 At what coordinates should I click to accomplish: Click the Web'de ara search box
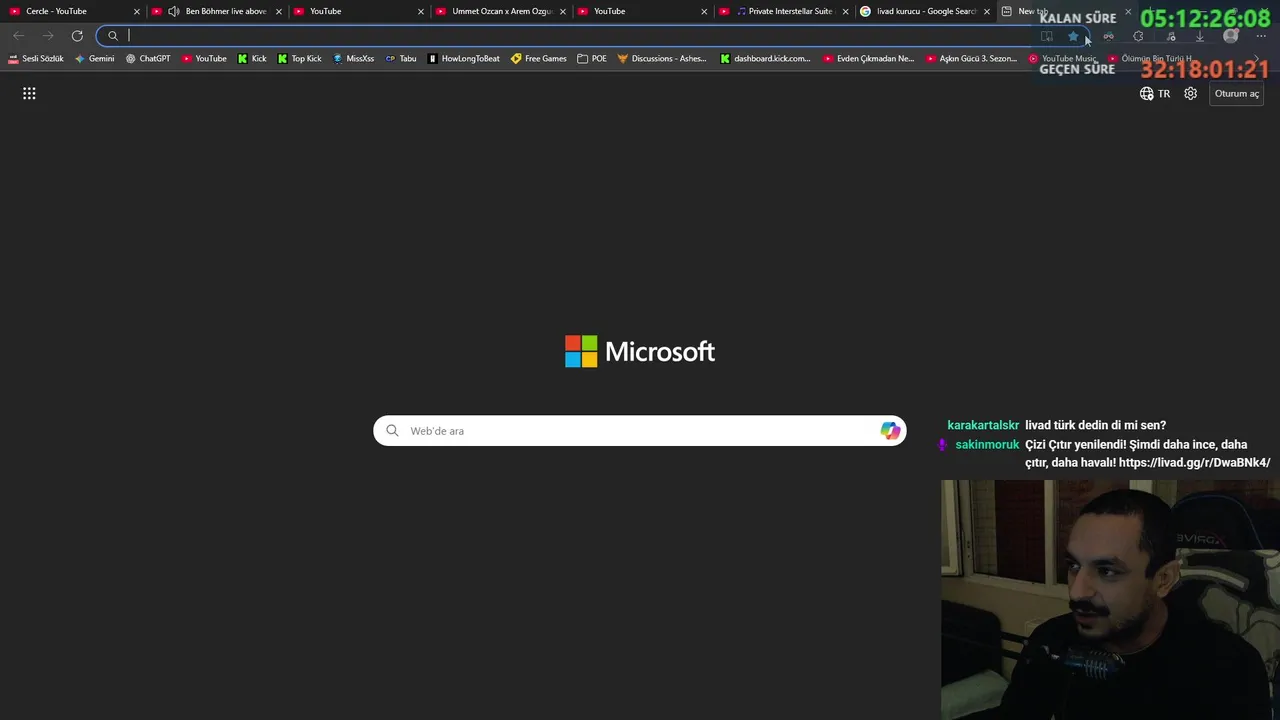640,431
